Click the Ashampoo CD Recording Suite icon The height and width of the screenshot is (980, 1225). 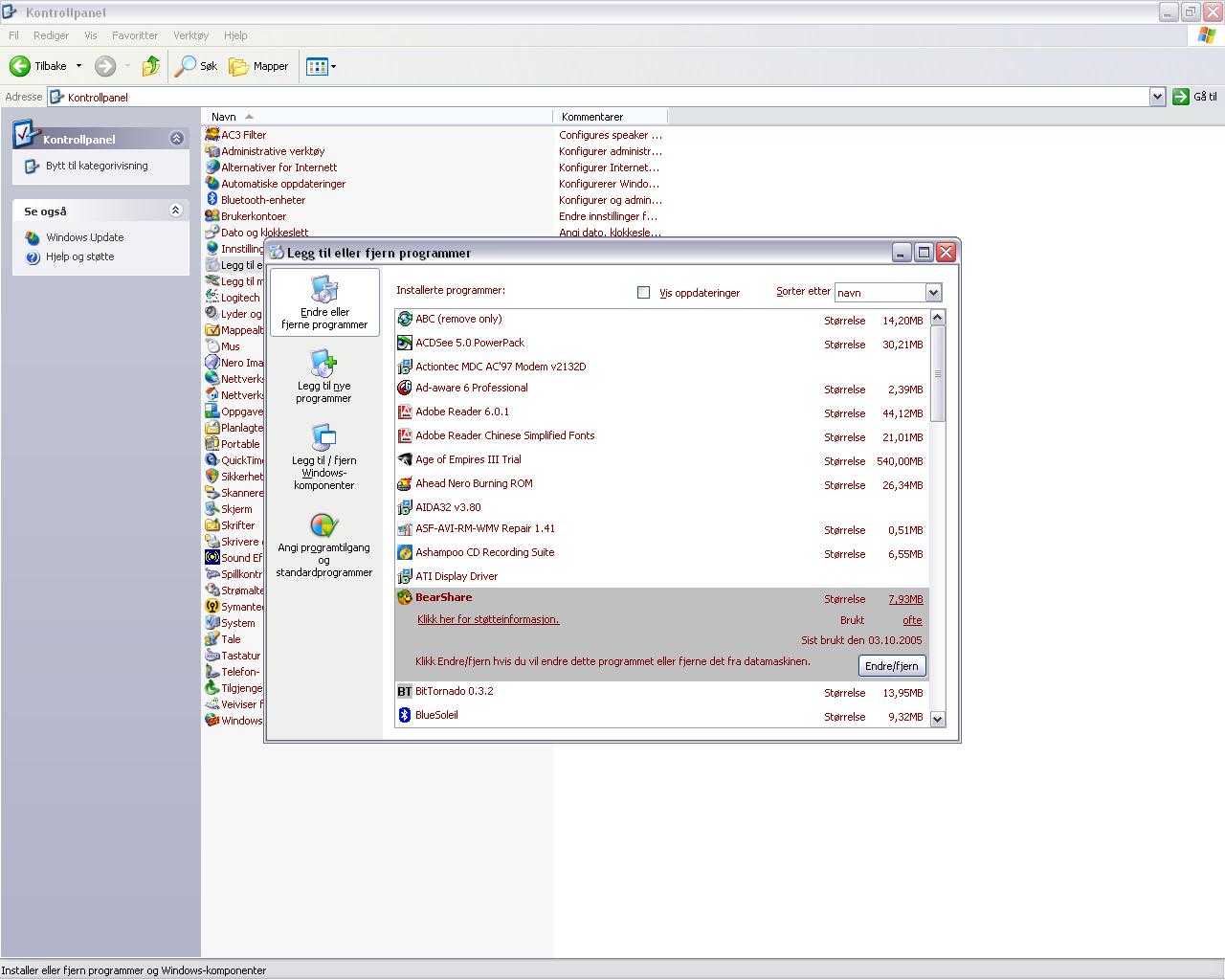point(405,552)
